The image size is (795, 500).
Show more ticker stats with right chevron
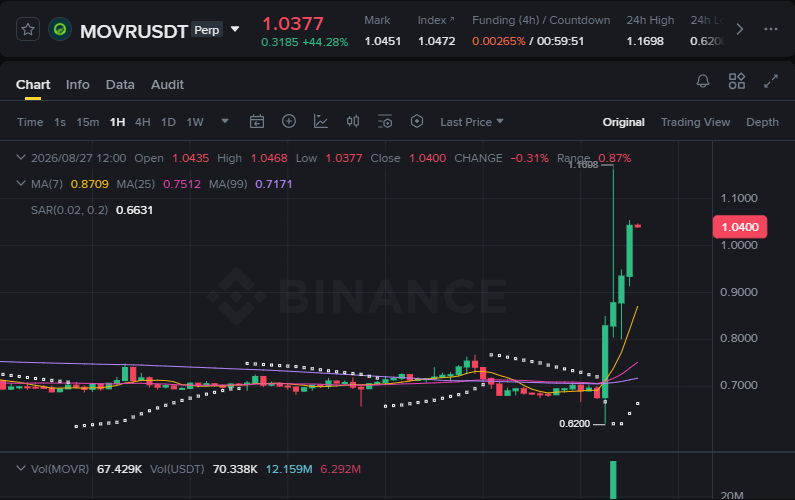tap(740, 29)
